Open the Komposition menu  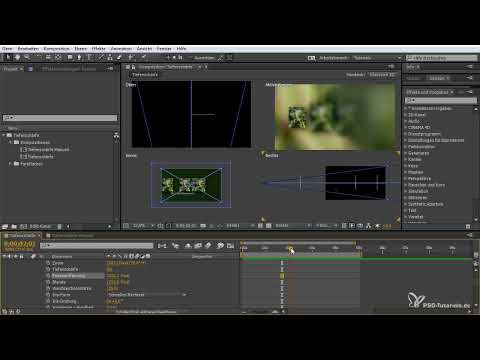tap(56, 49)
